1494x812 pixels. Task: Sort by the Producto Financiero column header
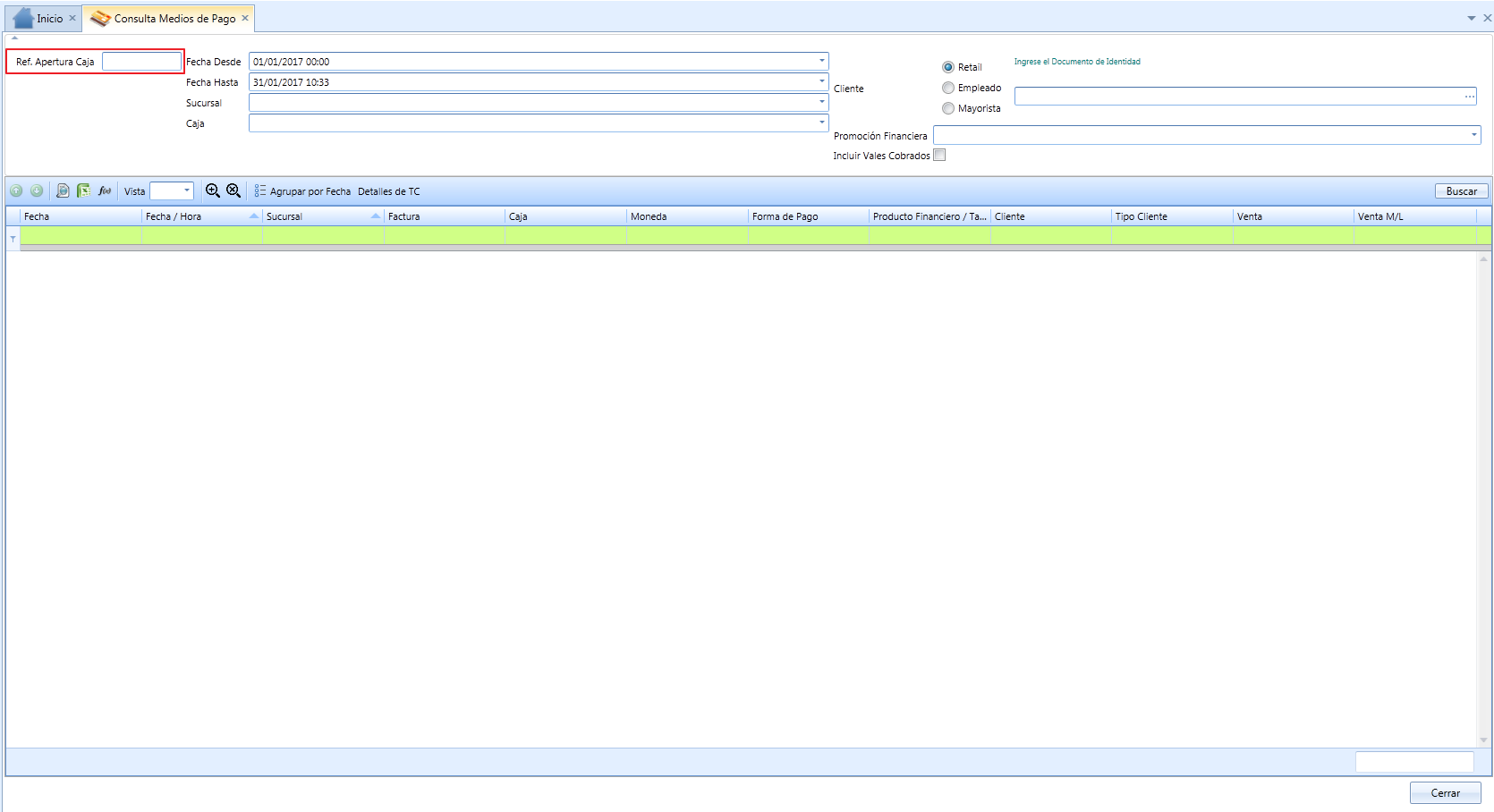tap(930, 216)
